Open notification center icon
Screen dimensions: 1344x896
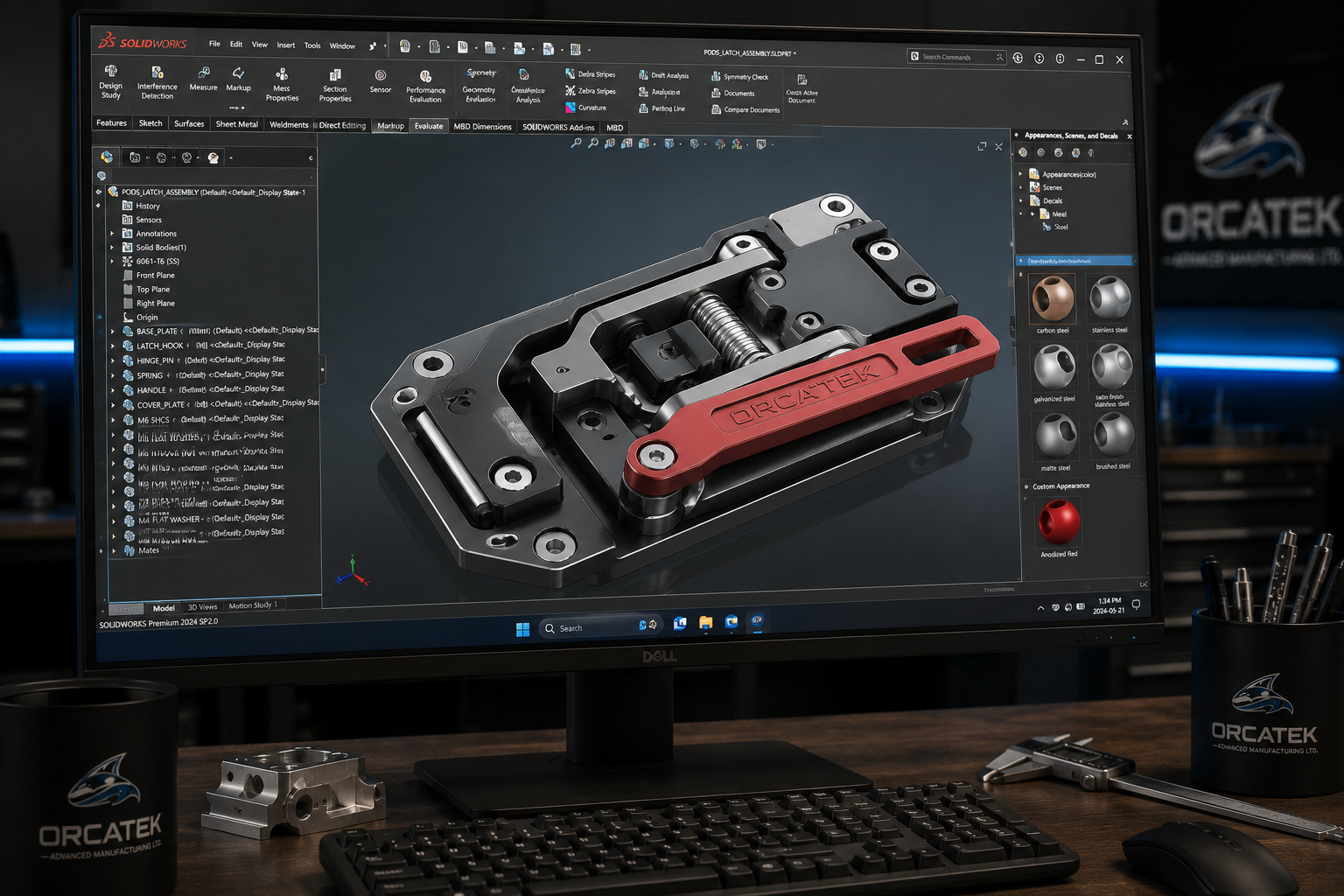click(x=1136, y=605)
